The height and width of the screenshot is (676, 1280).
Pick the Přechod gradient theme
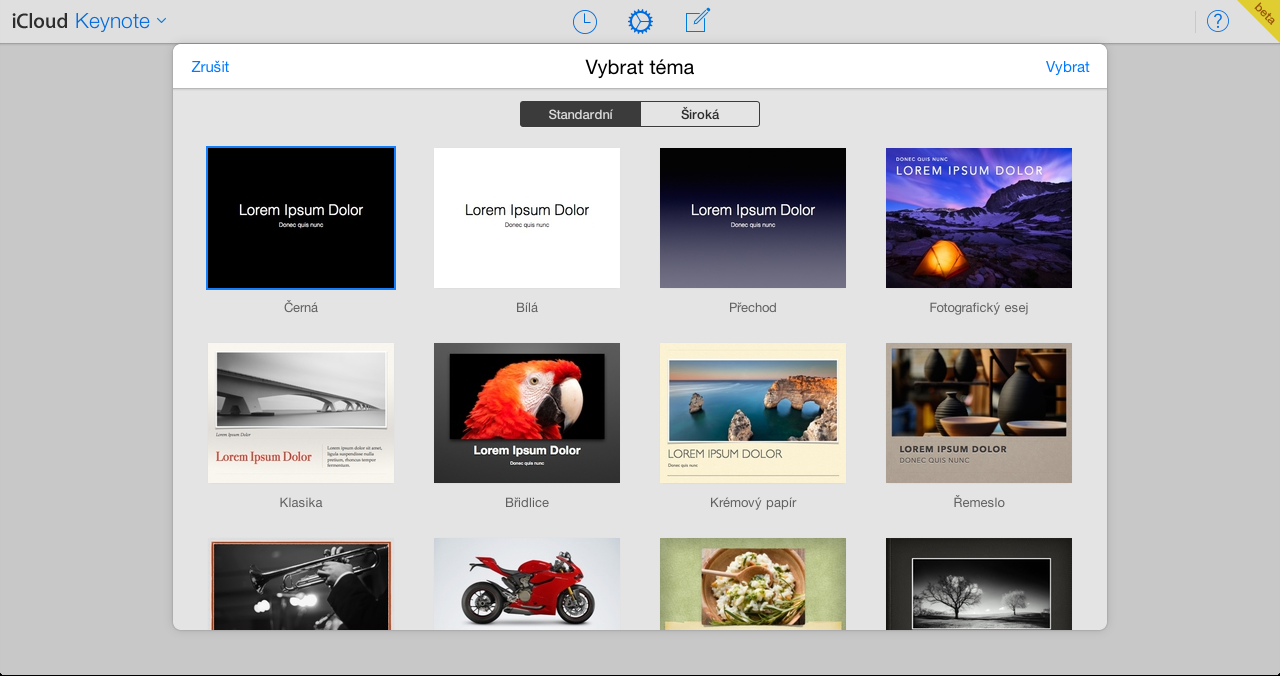(x=753, y=218)
